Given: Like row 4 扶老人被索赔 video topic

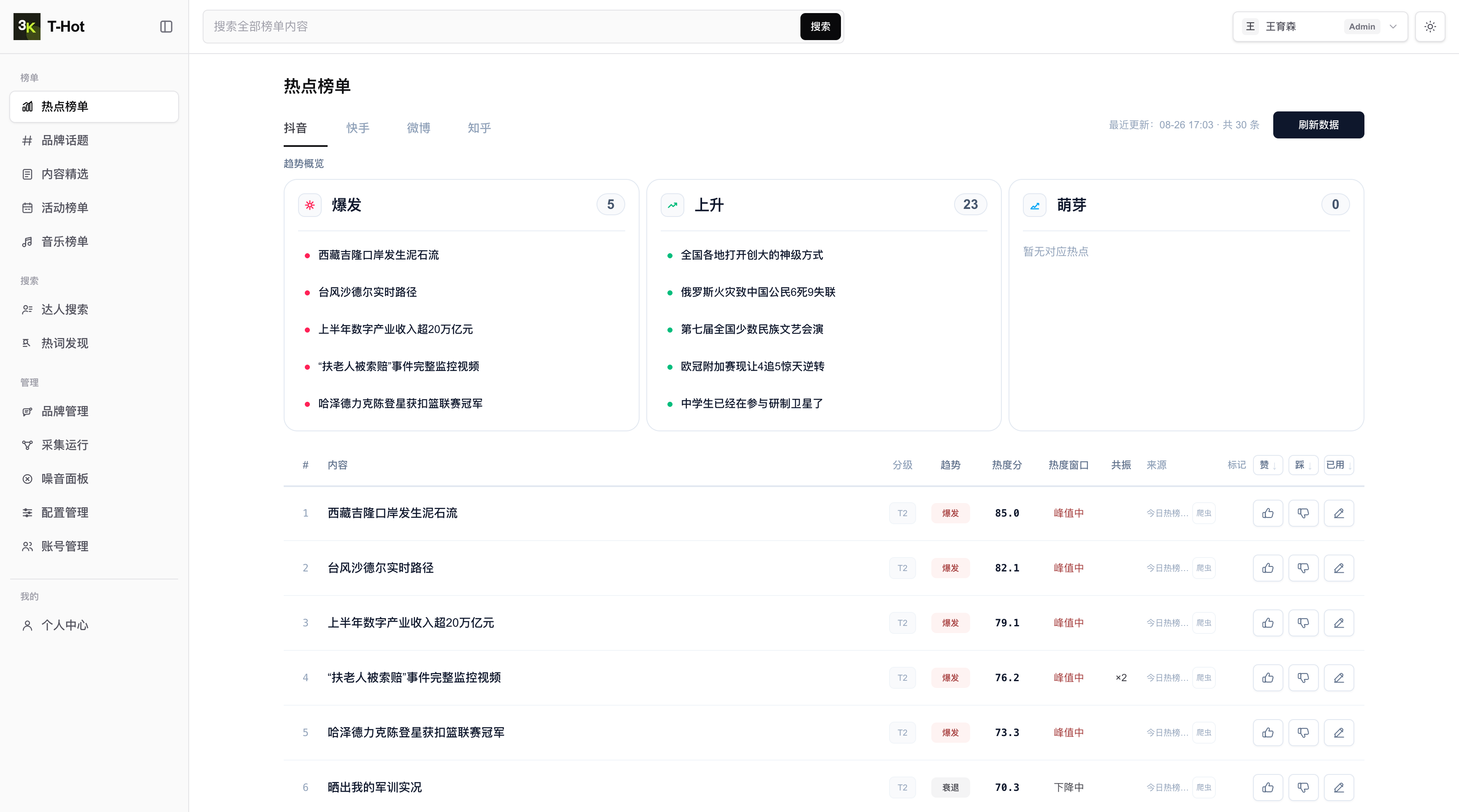Looking at the screenshot, I should (1268, 678).
